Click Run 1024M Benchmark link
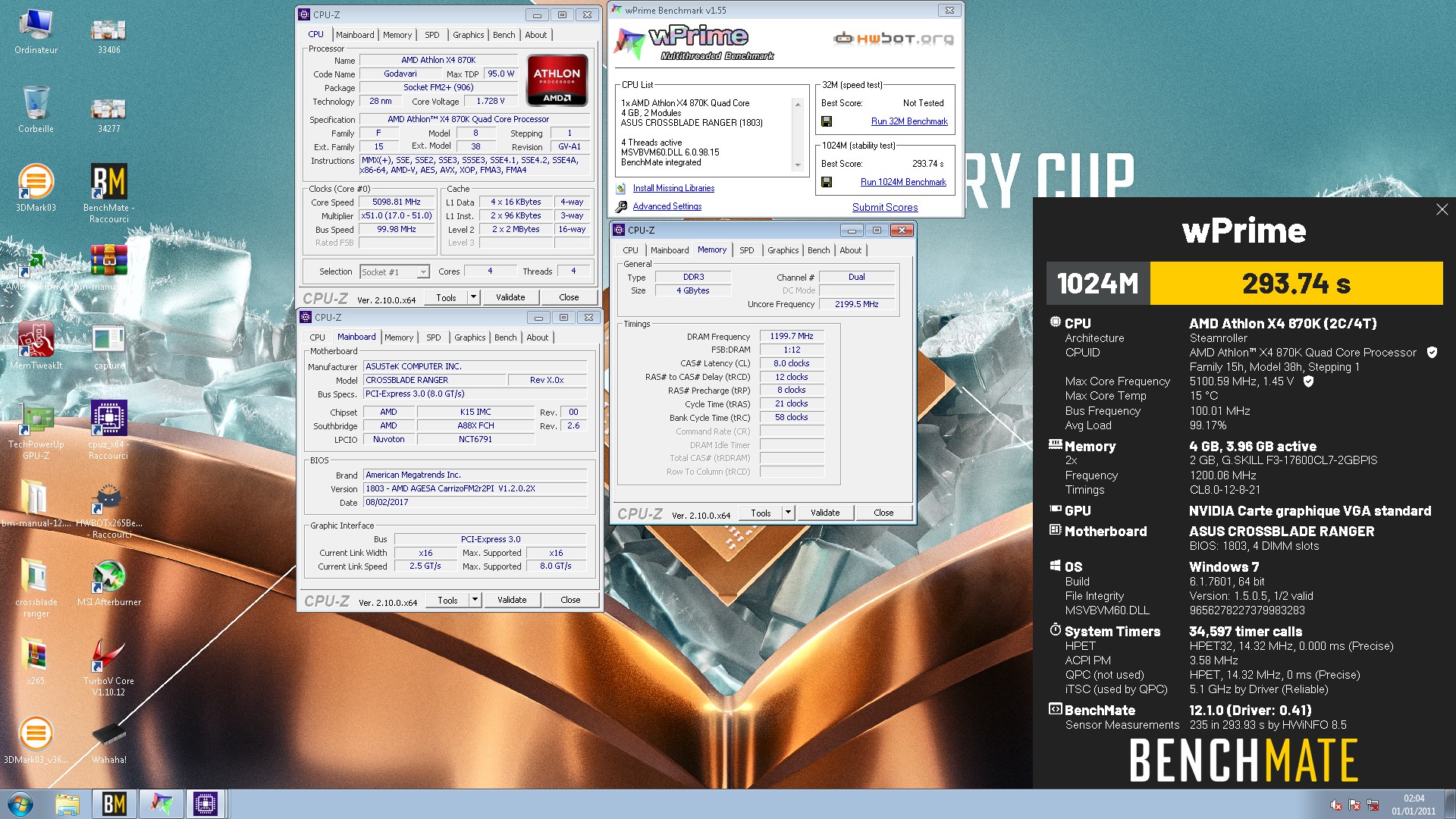The height and width of the screenshot is (819, 1456). click(x=903, y=182)
